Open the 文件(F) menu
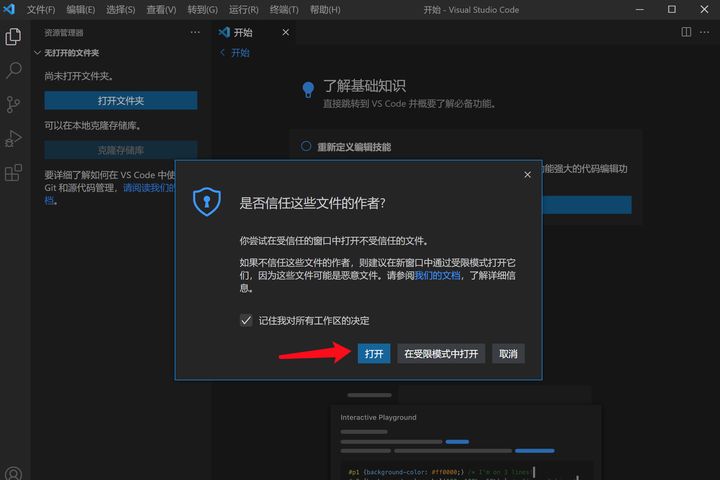The image size is (720, 480). coord(41,10)
